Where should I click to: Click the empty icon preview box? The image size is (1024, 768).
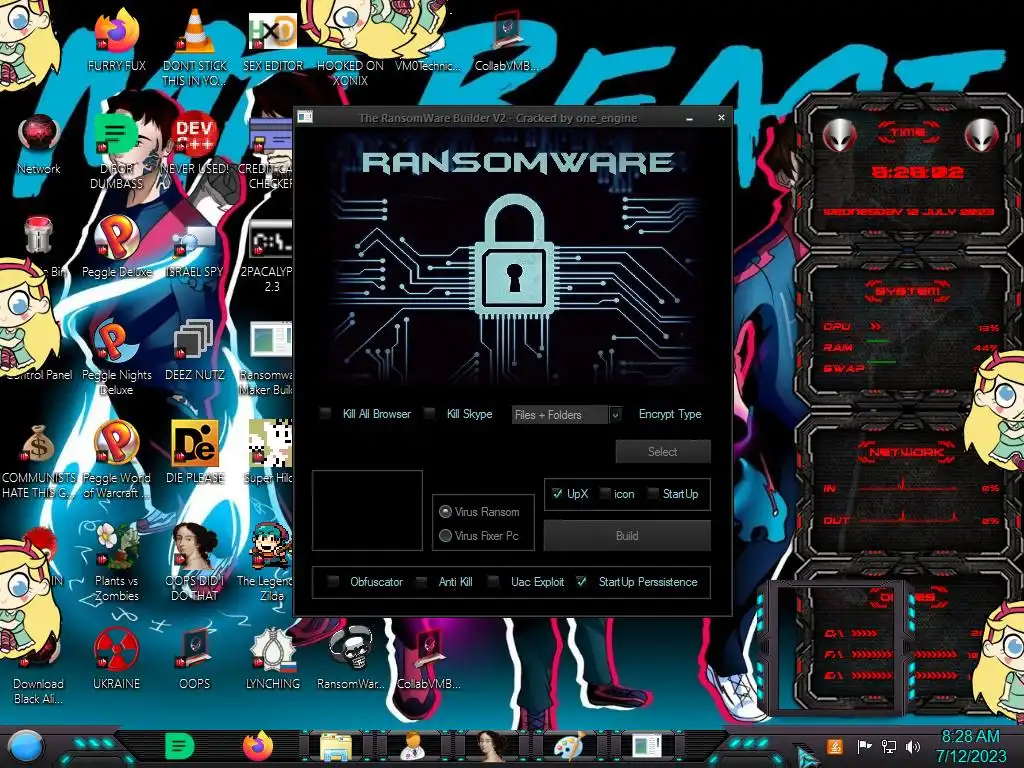pos(367,510)
